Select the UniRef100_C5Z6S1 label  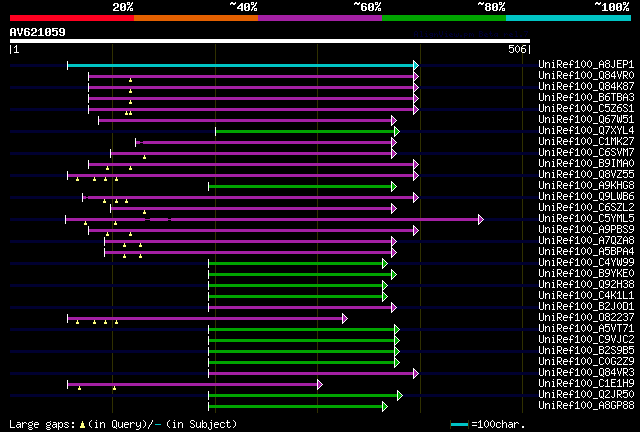[x=586, y=109]
